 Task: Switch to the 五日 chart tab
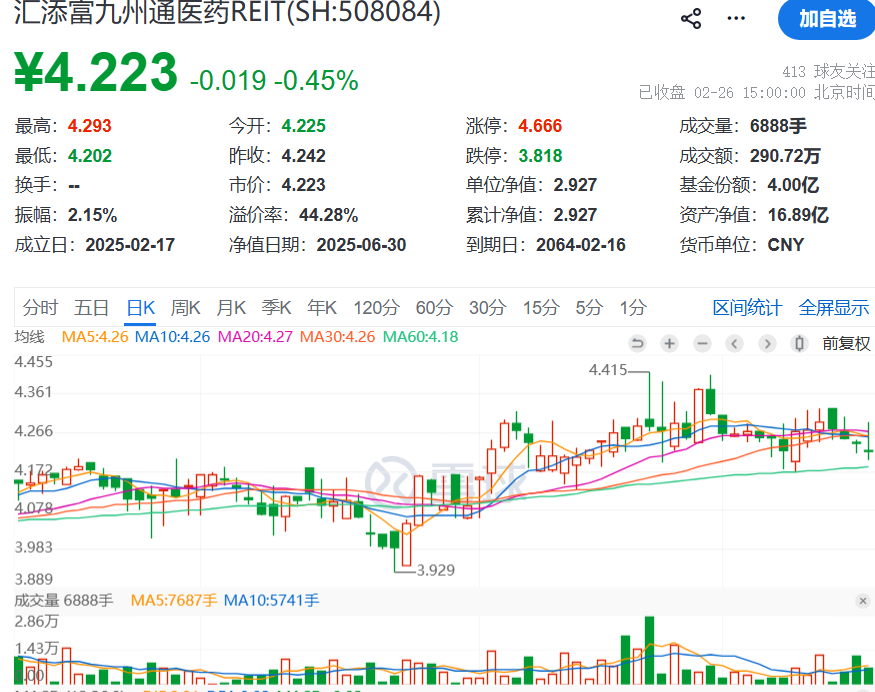pyautogui.click(x=92, y=307)
